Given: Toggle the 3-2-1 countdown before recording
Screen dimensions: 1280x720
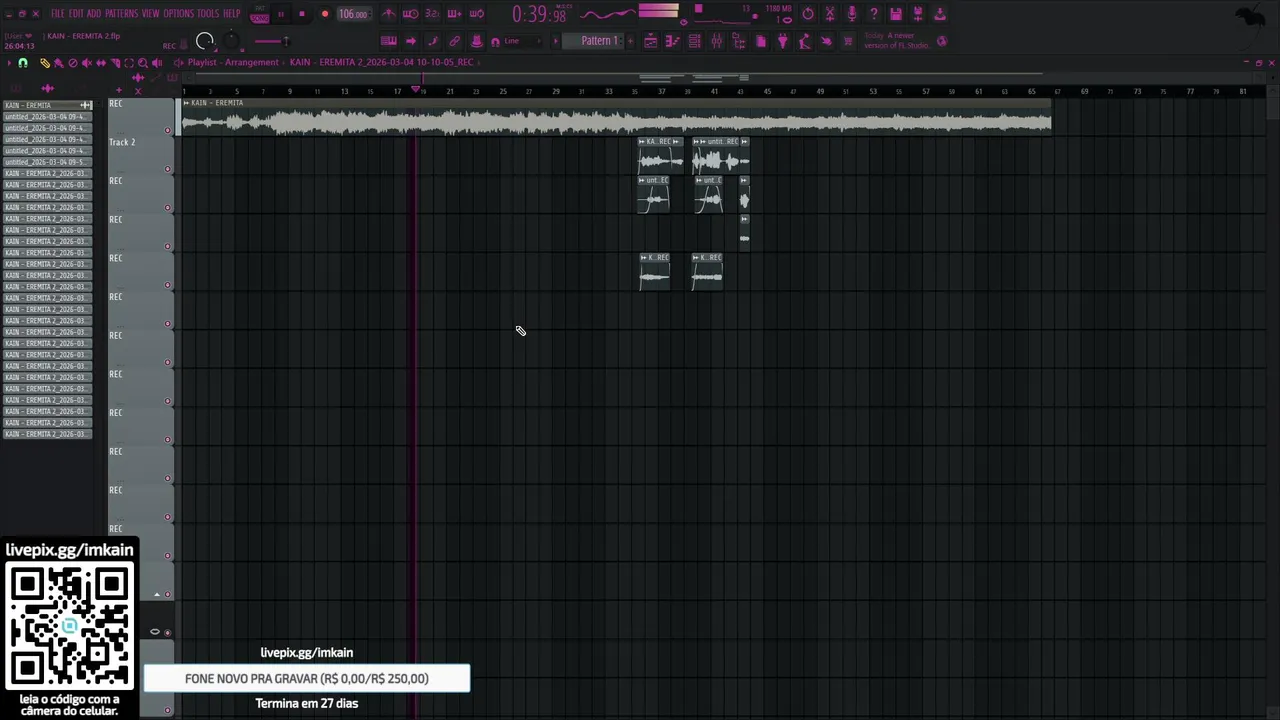Looking at the screenshot, I should [432, 14].
